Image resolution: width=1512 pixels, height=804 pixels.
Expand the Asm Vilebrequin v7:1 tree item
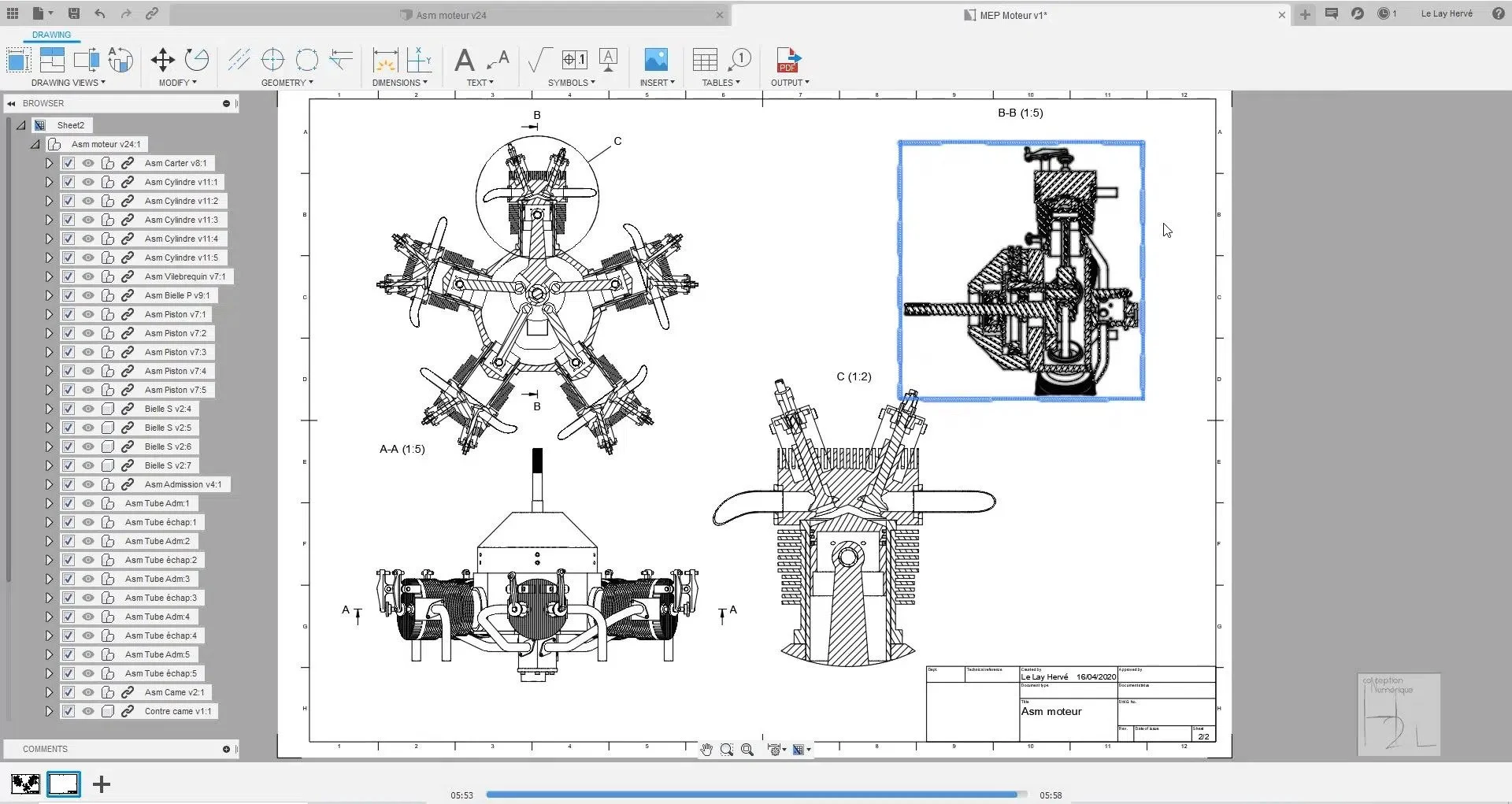click(49, 276)
